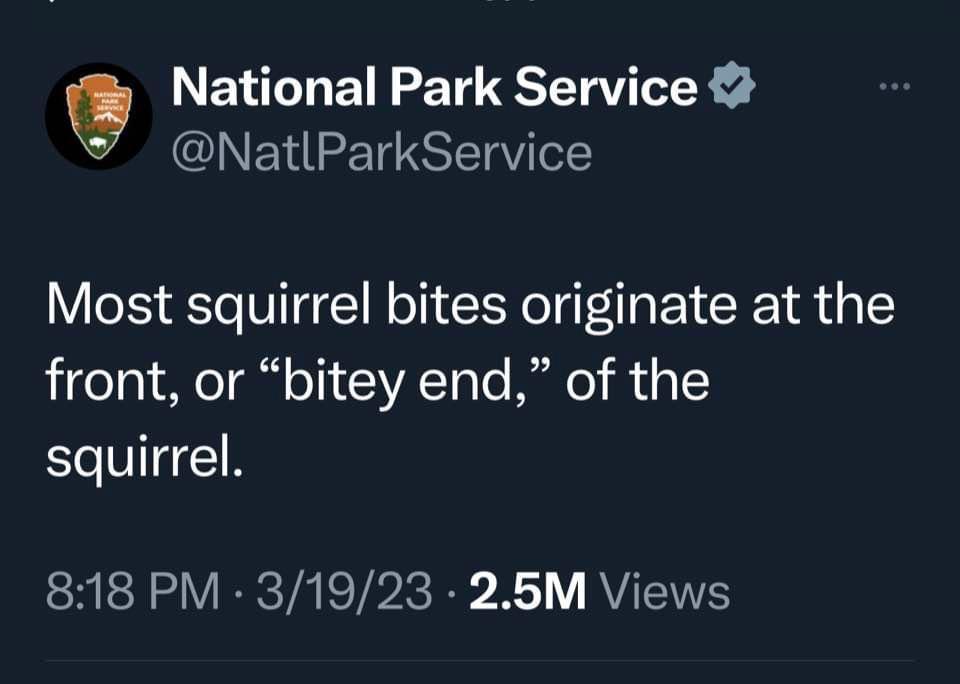This screenshot has height=684, width=960.
Task: Click the final word "squirrel." in the tweet
Action: coord(144,457)
